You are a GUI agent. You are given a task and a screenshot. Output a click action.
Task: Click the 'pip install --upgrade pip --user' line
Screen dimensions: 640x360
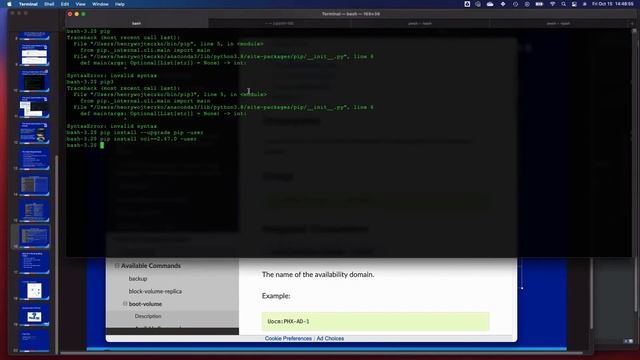(135, 133)
